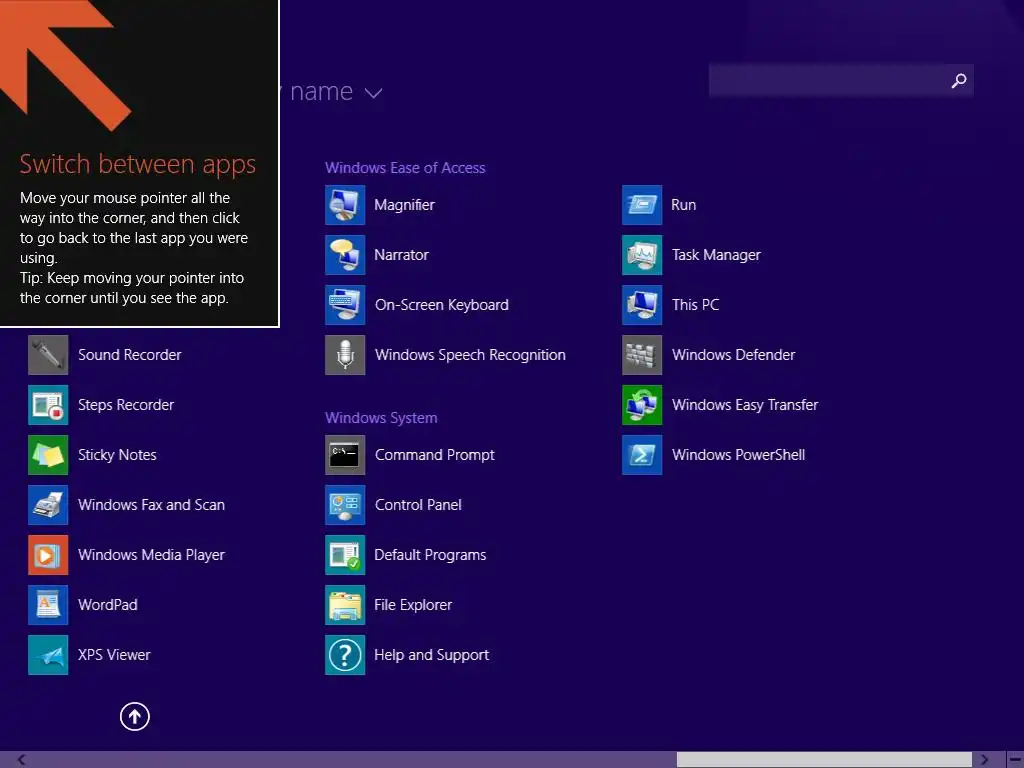Start Windows Speech Recognition via microphone icon
This screenshot has width=1024, height=768.
pos(345,355)
